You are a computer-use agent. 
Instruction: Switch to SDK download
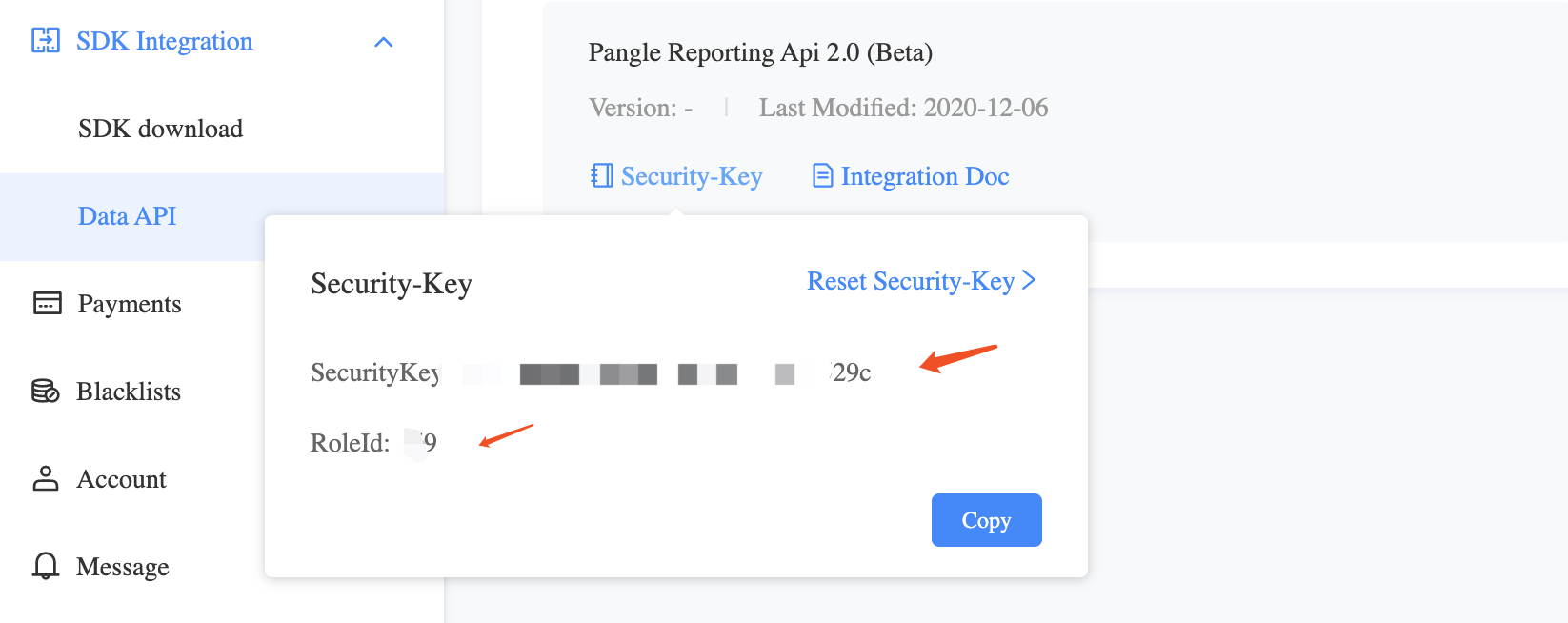click(x=160, y=129)
